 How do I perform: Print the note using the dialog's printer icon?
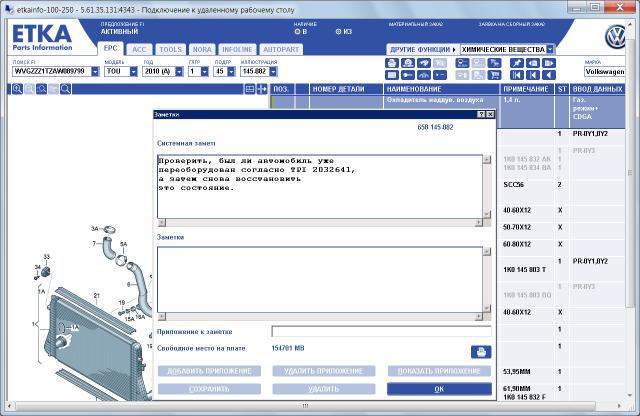[481, 352]
